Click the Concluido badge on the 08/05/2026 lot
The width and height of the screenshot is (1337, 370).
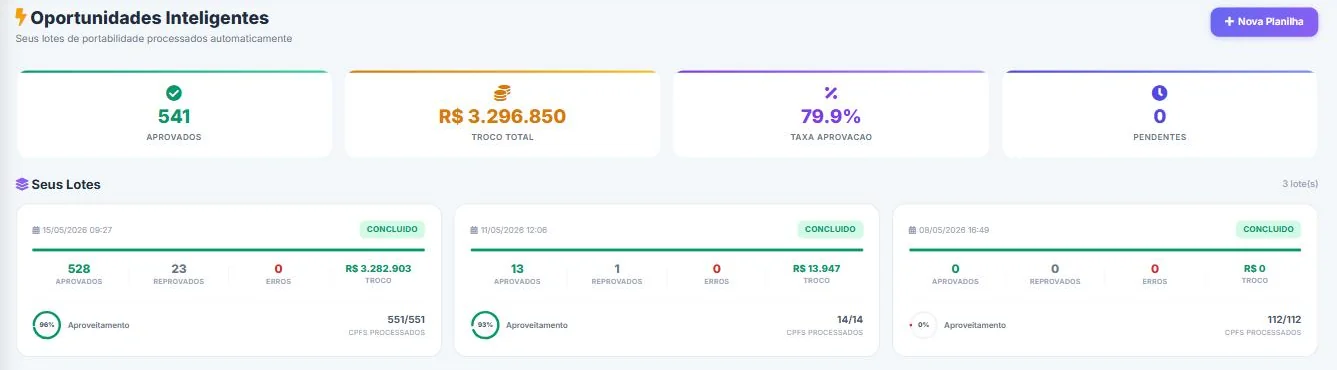1268,229
